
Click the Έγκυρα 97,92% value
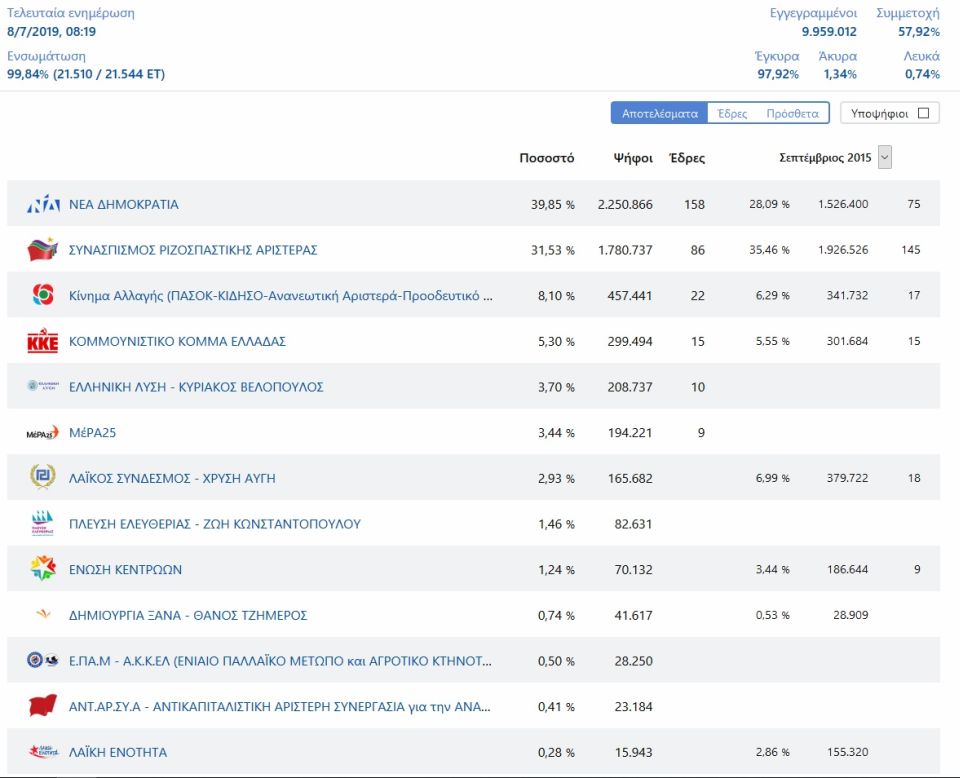(x=778, y=74)
